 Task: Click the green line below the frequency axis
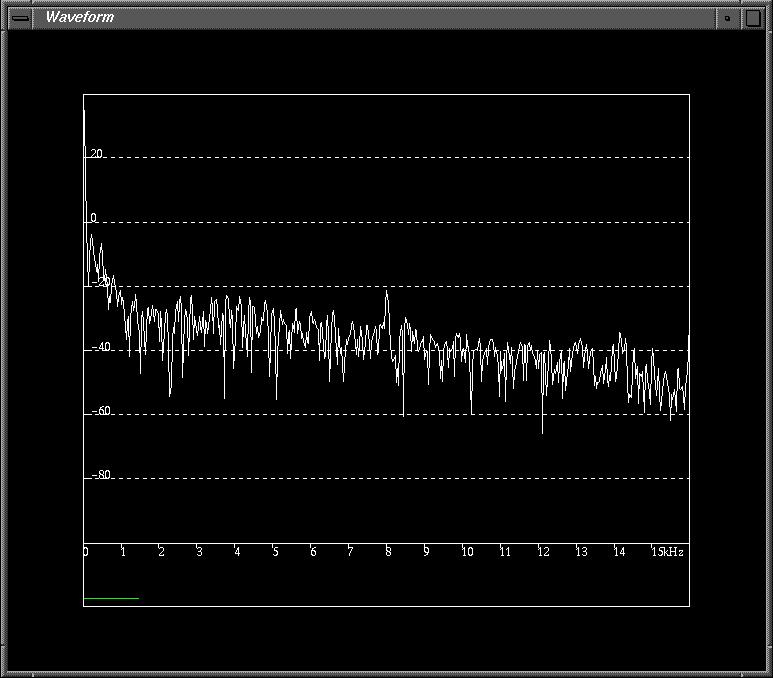(x=110, y=598)
